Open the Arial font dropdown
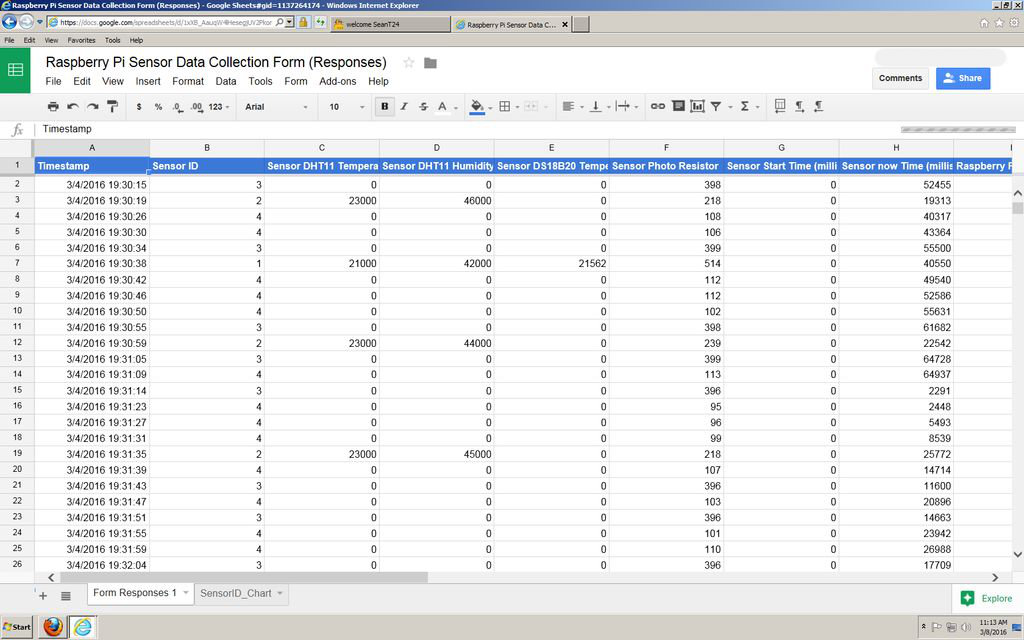Viewport: 1024px width, 640px height. click(x=276, y=106)
